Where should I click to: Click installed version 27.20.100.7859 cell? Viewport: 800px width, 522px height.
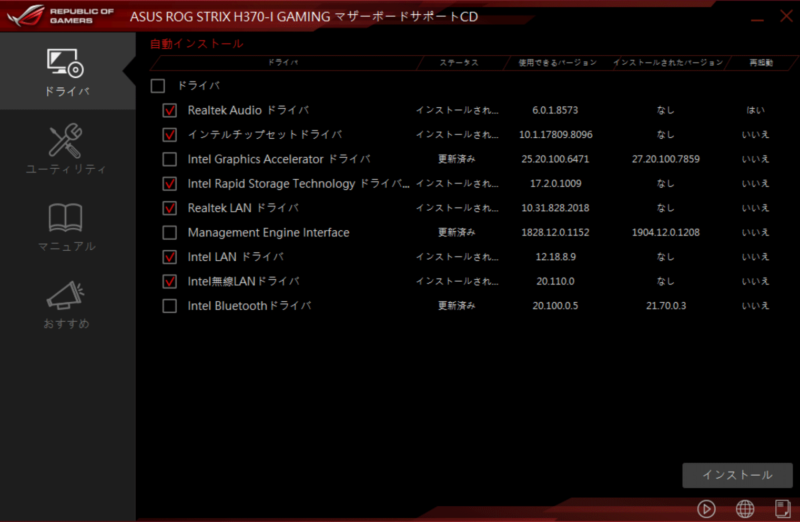coord(666,159)
